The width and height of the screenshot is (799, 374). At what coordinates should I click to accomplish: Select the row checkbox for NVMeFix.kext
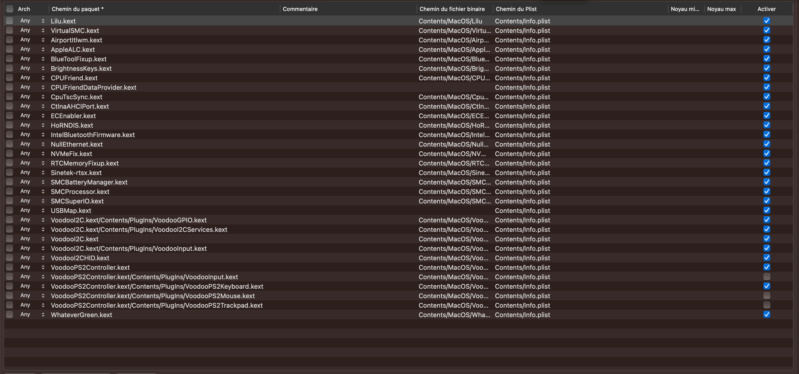tap(10, 153)
